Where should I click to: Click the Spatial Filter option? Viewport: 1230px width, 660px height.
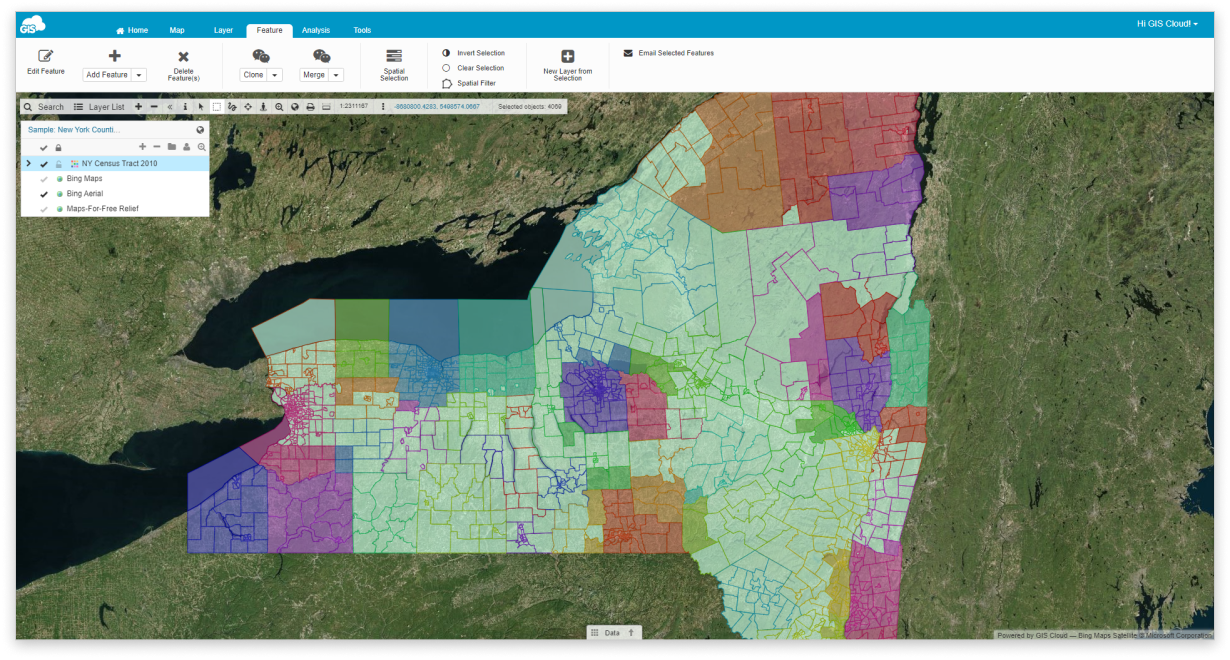[469, 84]
